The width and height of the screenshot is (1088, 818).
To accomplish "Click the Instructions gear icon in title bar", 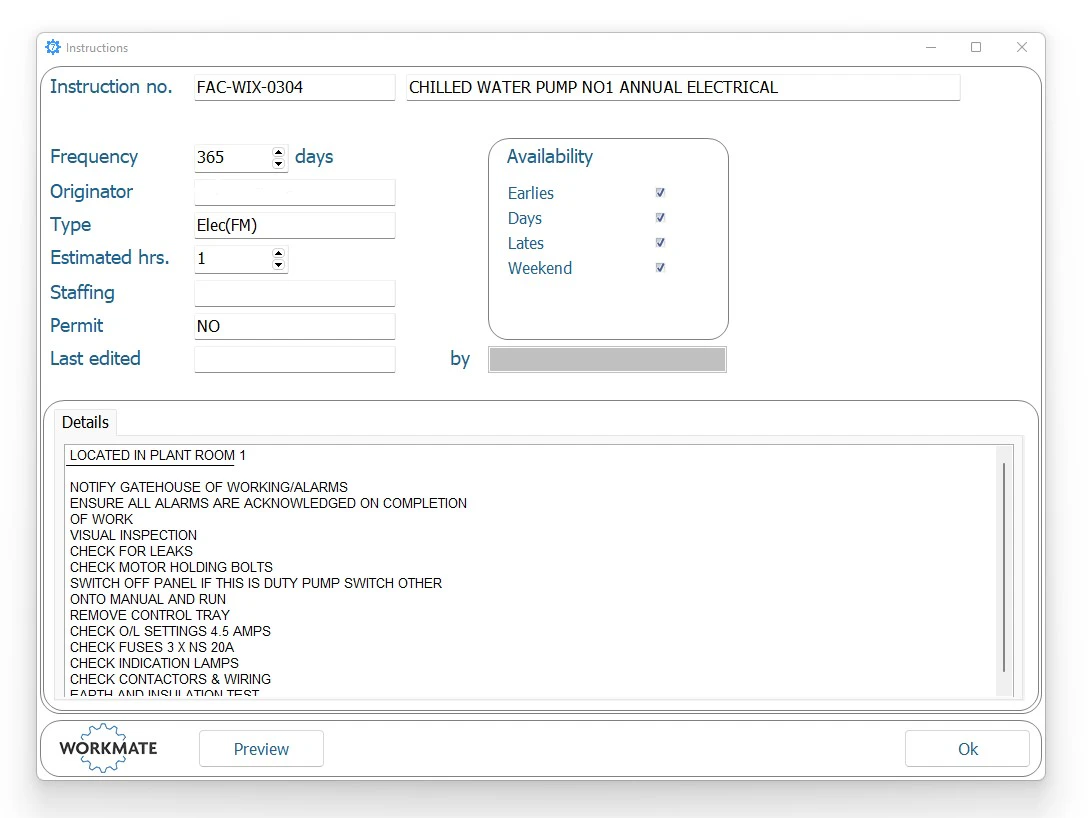I will (52, 47).
